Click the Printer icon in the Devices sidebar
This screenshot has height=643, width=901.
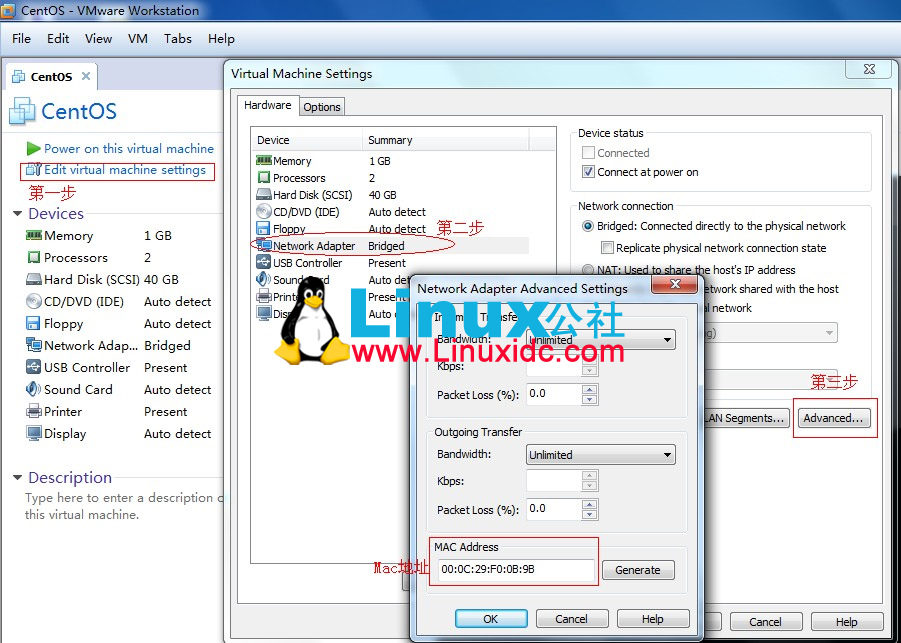34,411
